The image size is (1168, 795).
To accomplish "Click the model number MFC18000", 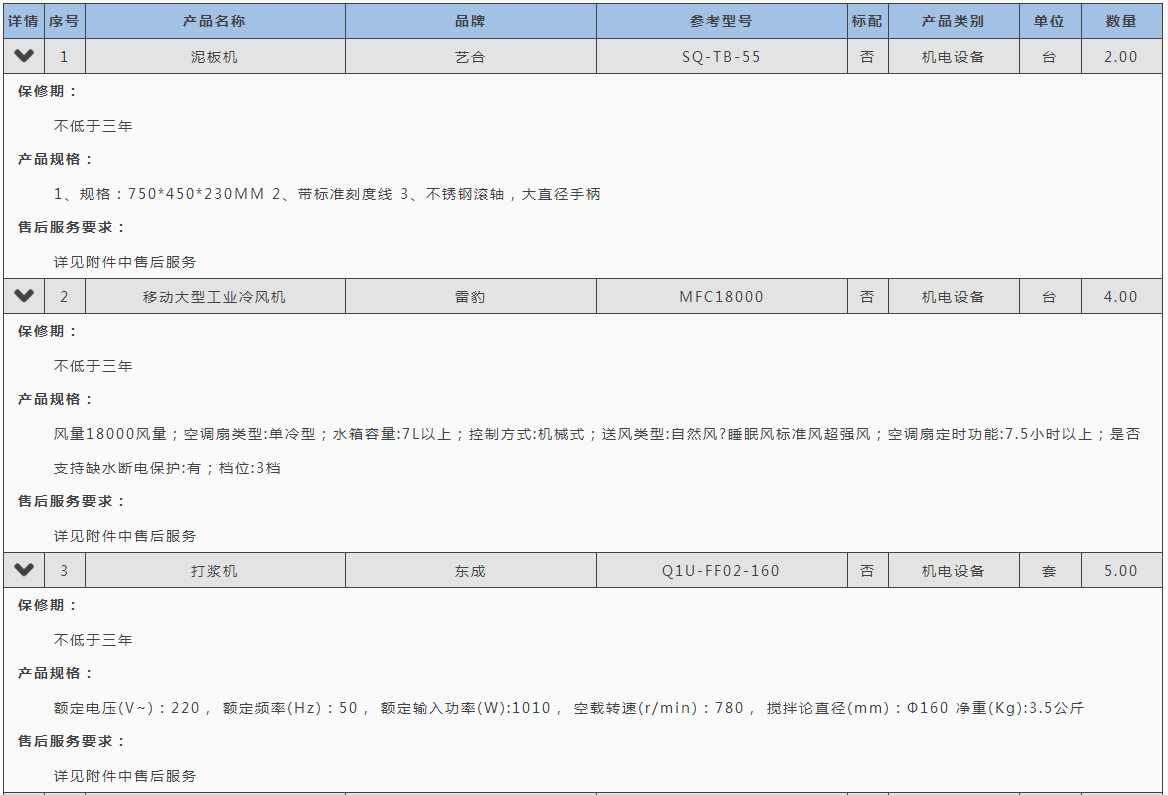I will 721,297.
